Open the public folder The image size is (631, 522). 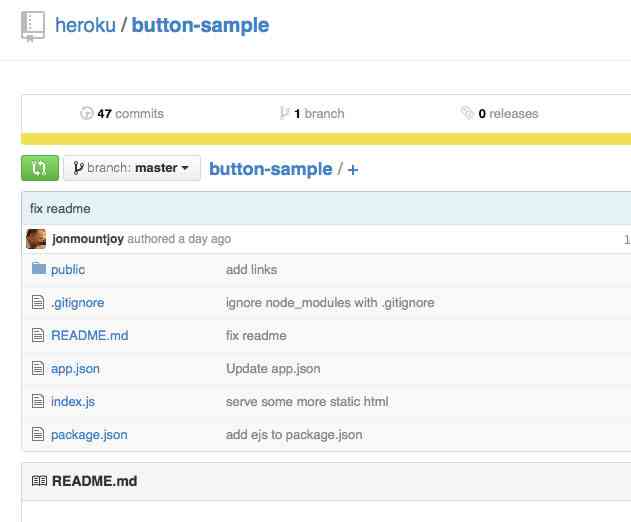(x=68, y=270)
